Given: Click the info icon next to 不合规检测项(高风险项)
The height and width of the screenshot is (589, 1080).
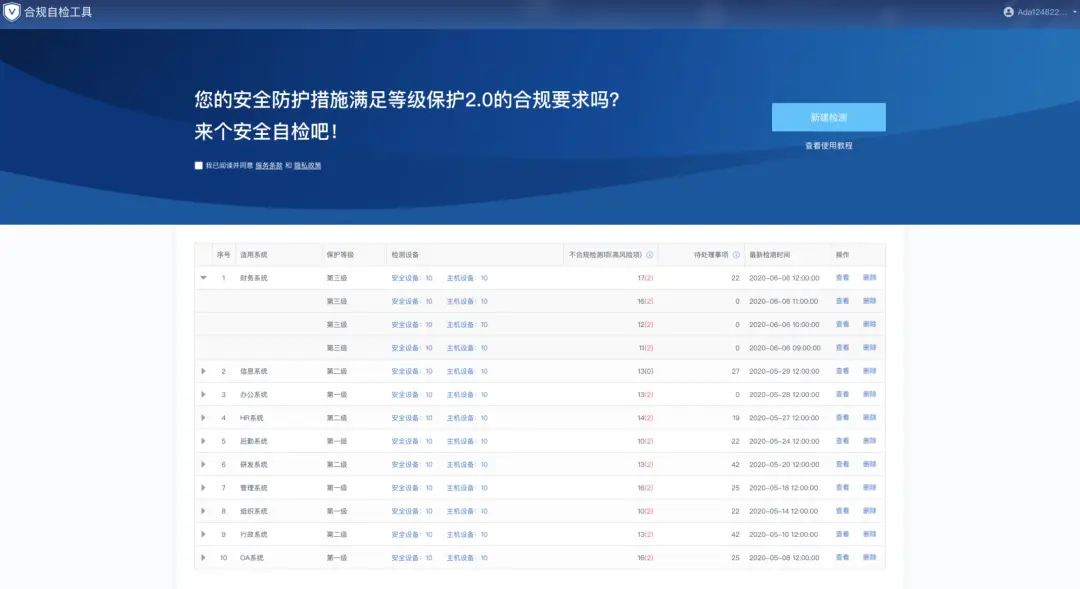Looking at the screenshot, I should tap(650, 255).
